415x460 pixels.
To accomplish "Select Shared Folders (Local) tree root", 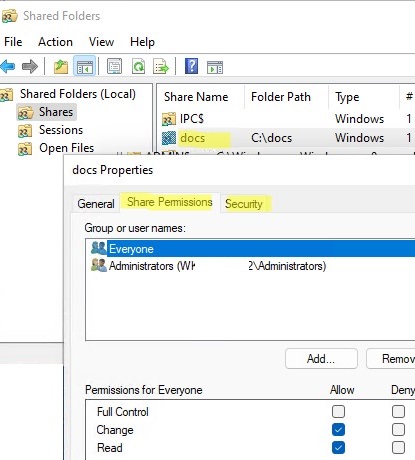I will point(78,94).
